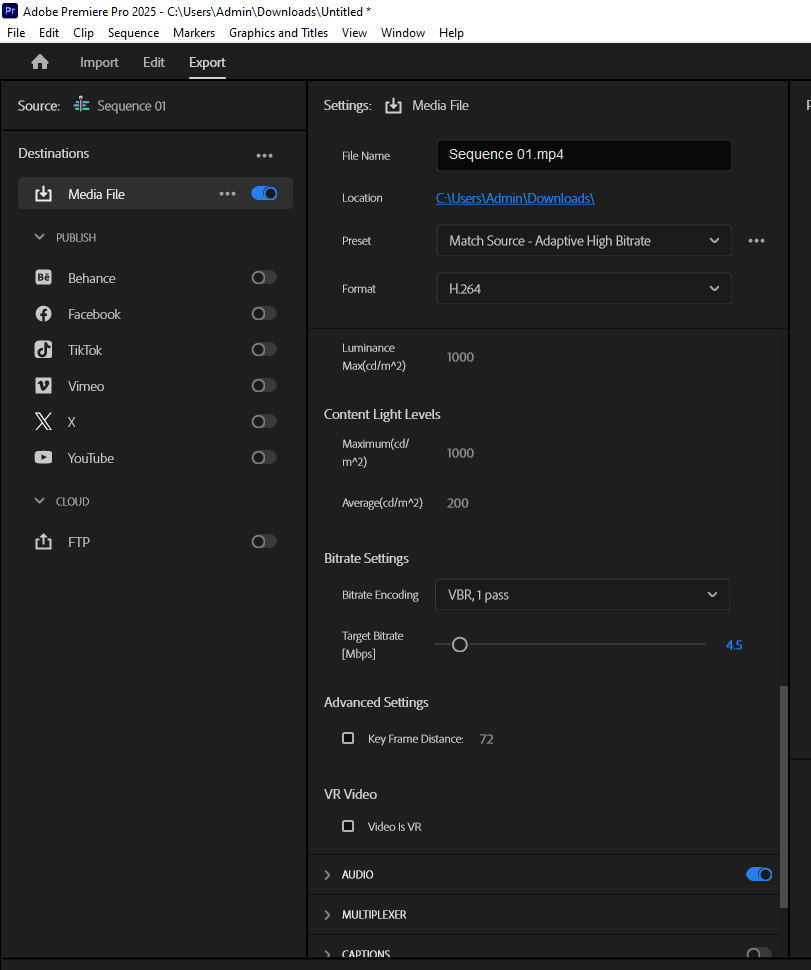
Task: Click the TikTok icon
Action: point(43,350)
